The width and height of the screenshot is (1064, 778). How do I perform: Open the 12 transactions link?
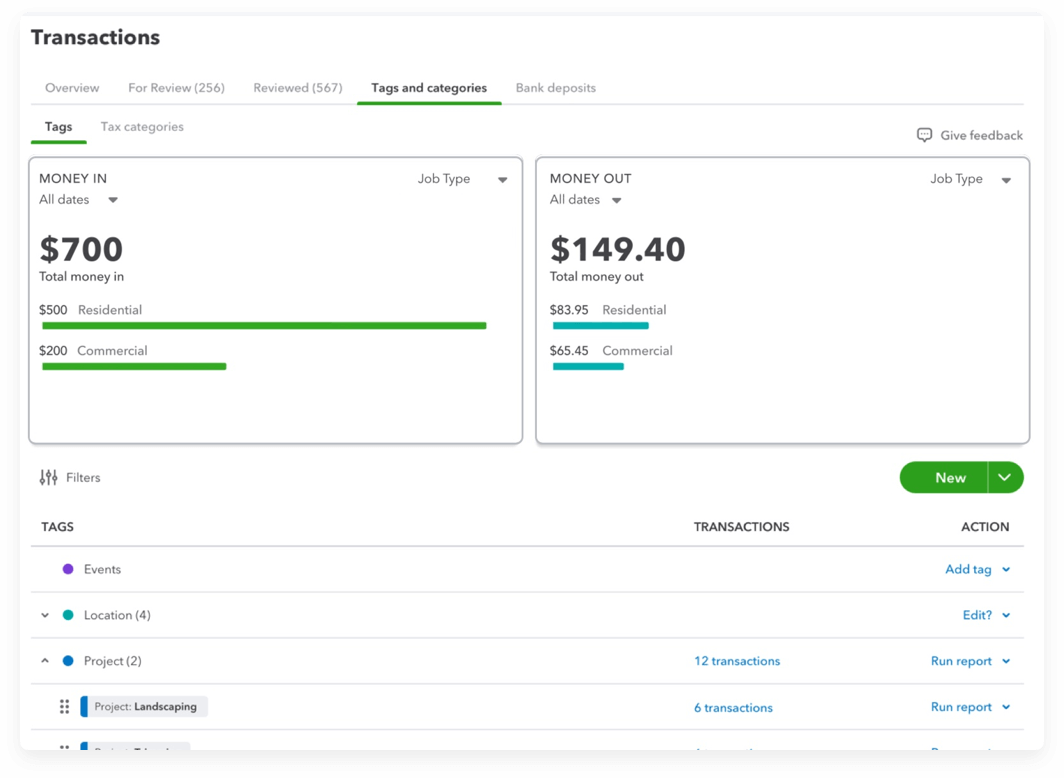(x=737, y=661)
